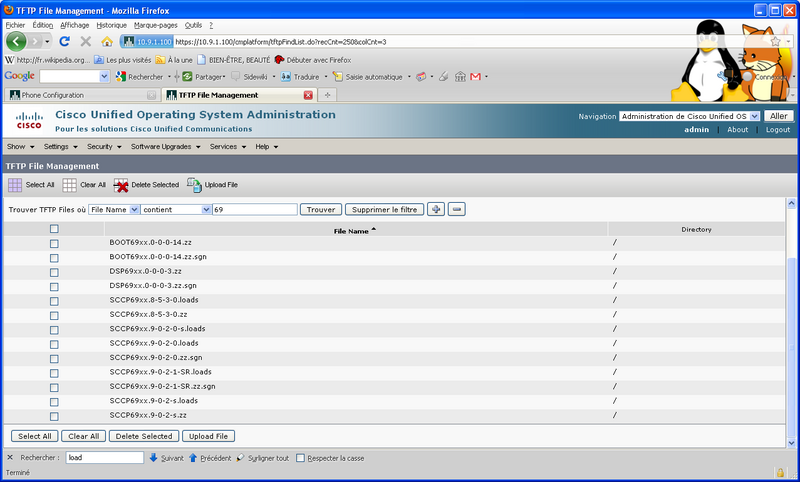Check the BOOT69xx.0-0-0-14.zz row checkbox
Viewport: 800px width, 482px height.
(54, 244)
